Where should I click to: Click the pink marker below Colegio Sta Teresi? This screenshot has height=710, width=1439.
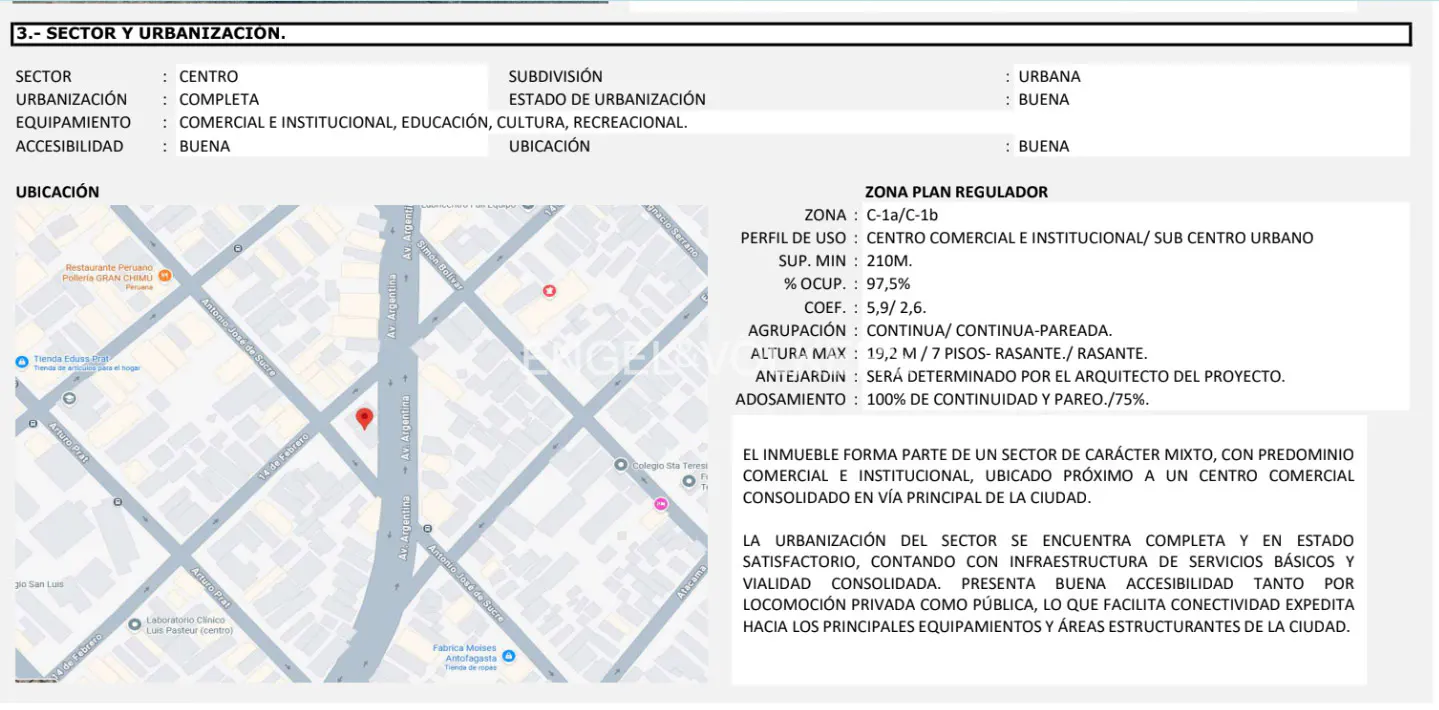coord(660,504)
